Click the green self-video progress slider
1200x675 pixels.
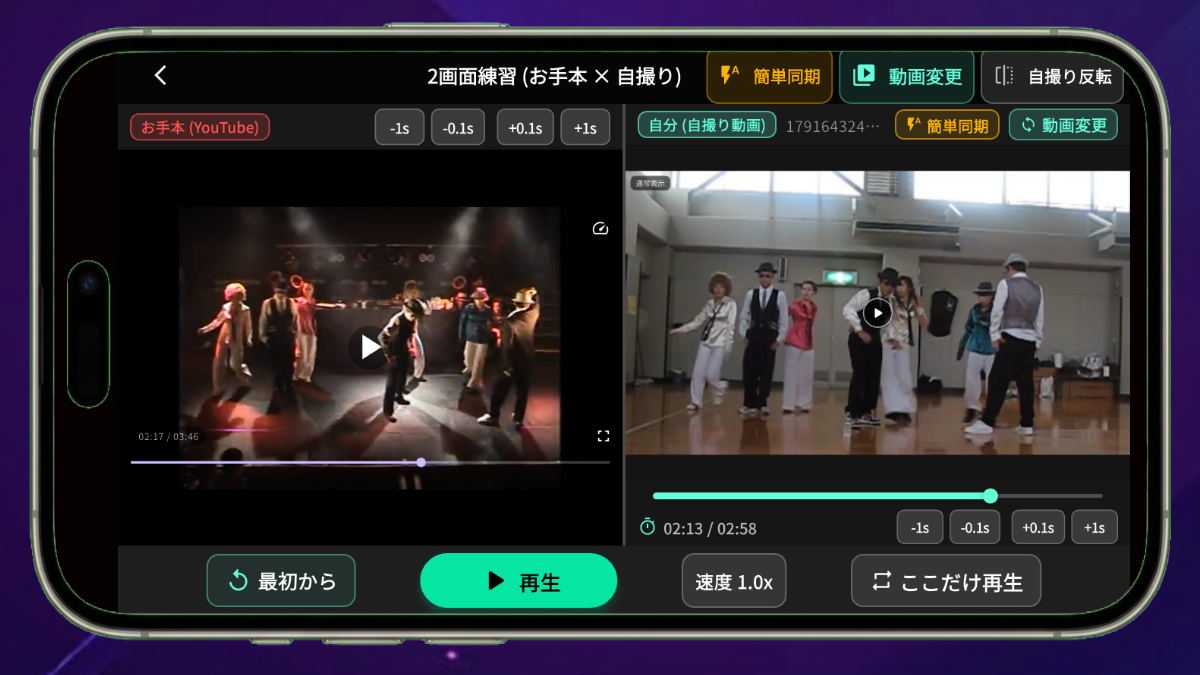877,496
